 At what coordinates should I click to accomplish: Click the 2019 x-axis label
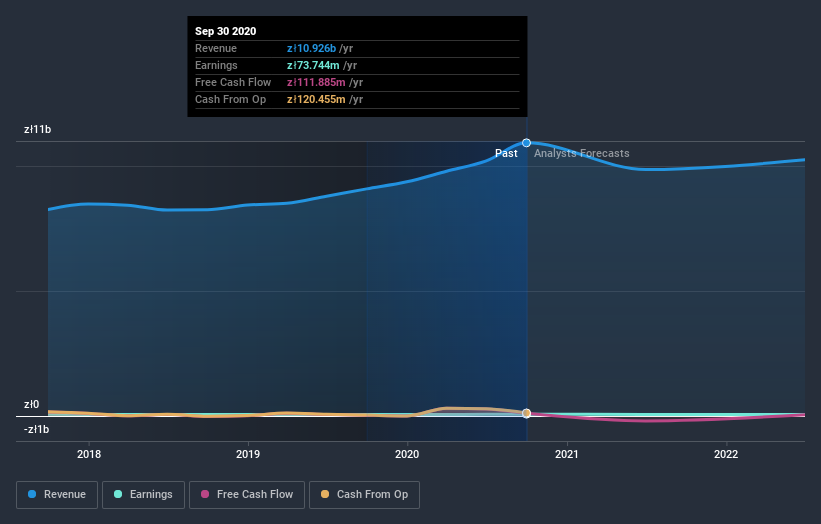pos(248,454)
